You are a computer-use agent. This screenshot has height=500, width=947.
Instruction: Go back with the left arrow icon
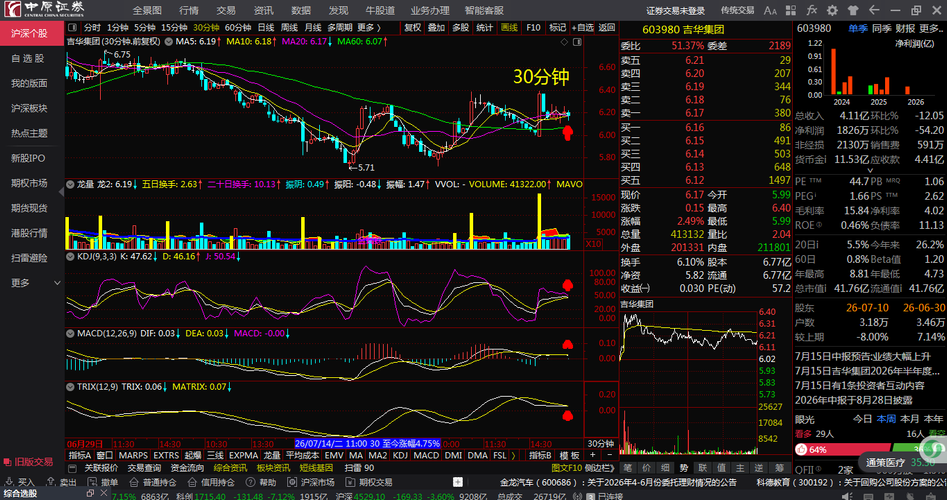(x=873, y=10)
